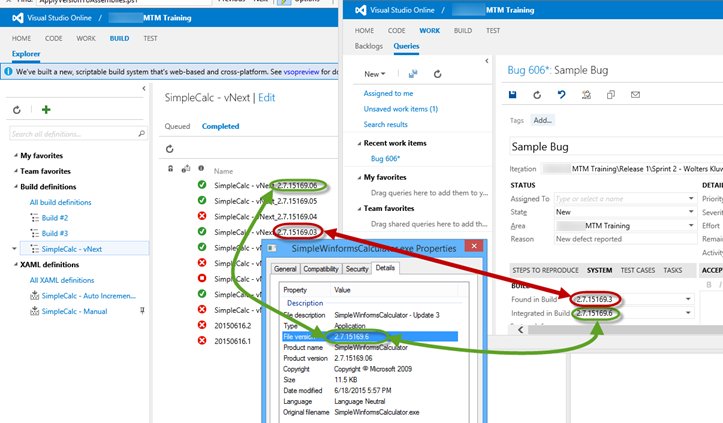723x423 pixels.
Task: Click the Sample Bug title field
Action: coord(617,147)
